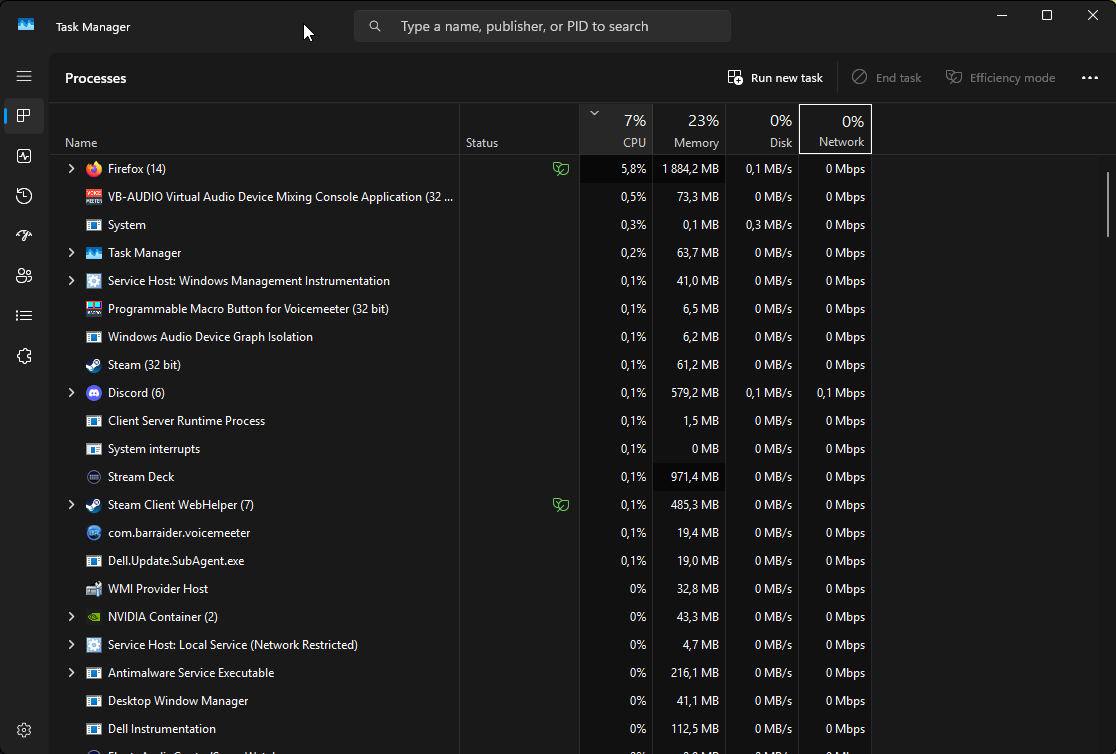Click System disk value 0,3 MB/s
Screen dimensions: 1116x754
pos(769,225)
